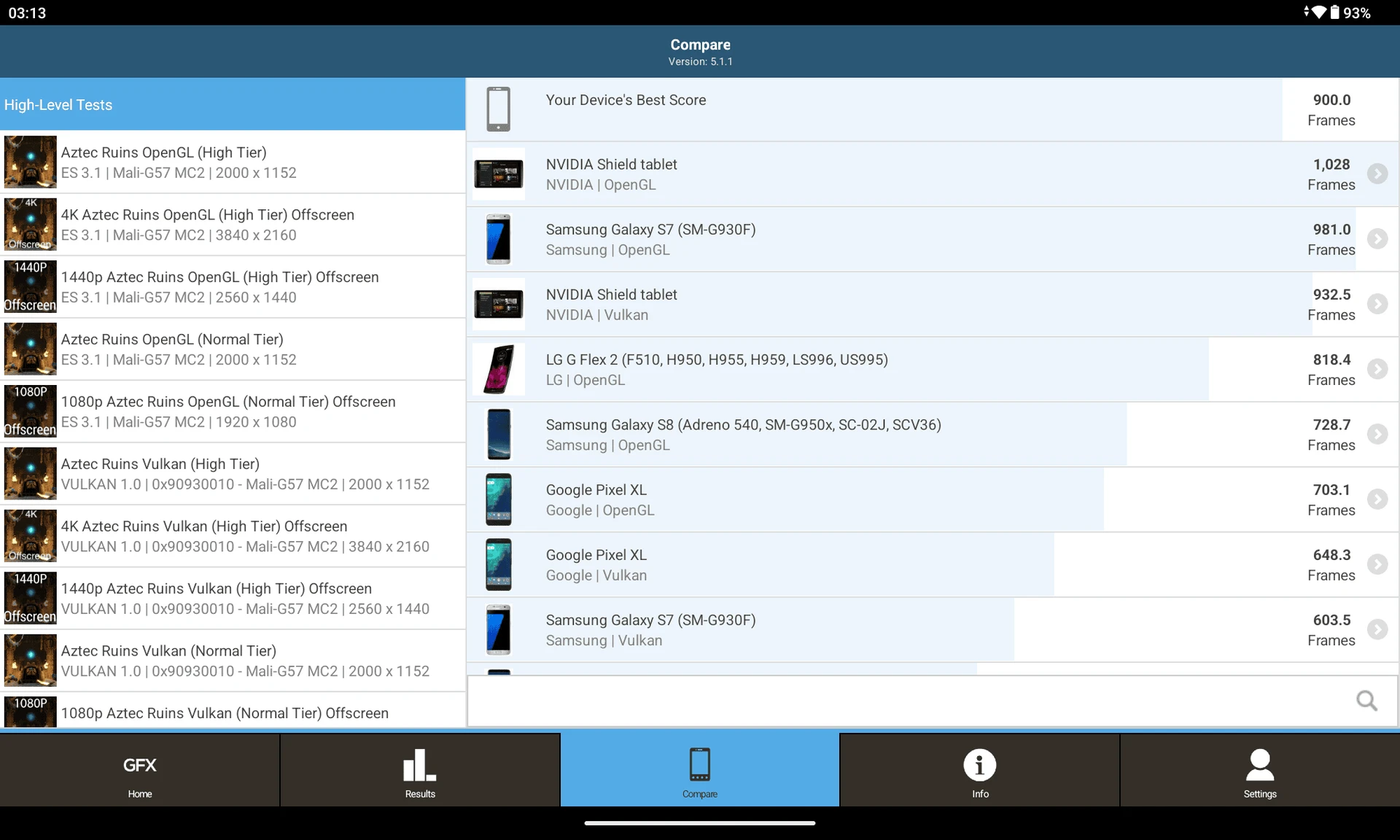Select 4K Aztec Ruins Vulkan (High Tier) Offscreen
Viewport: 1400px width, 840px height.
233,536
